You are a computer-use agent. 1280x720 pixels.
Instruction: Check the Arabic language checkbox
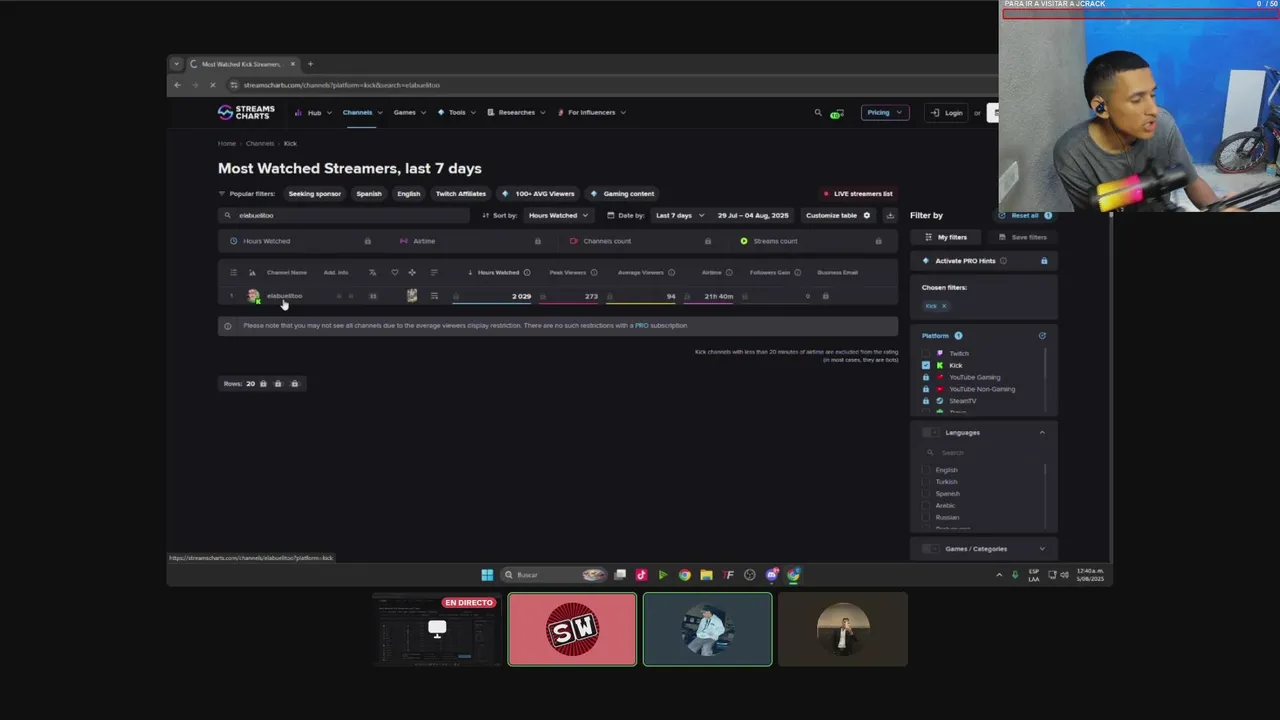pos(926,506)
